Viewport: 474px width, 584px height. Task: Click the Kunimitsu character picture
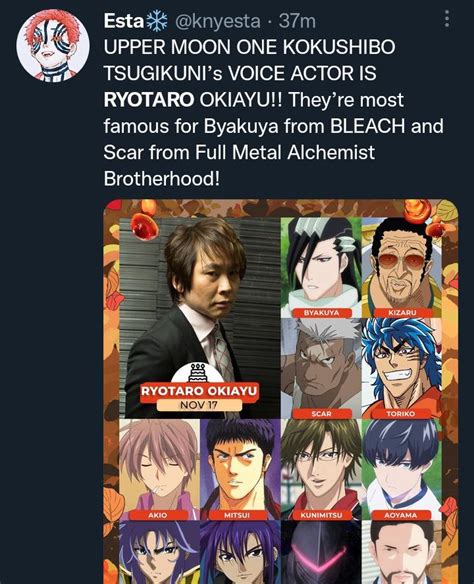coord(321,470)
